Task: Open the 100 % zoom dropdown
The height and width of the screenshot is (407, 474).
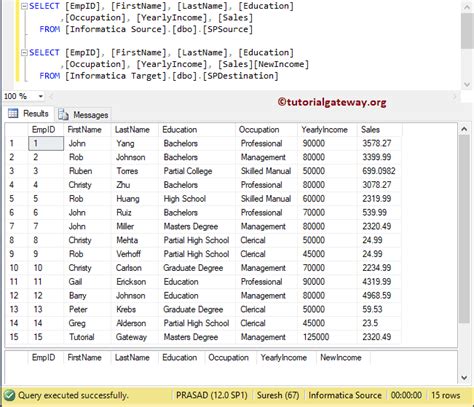Action: tap(40, 96)
